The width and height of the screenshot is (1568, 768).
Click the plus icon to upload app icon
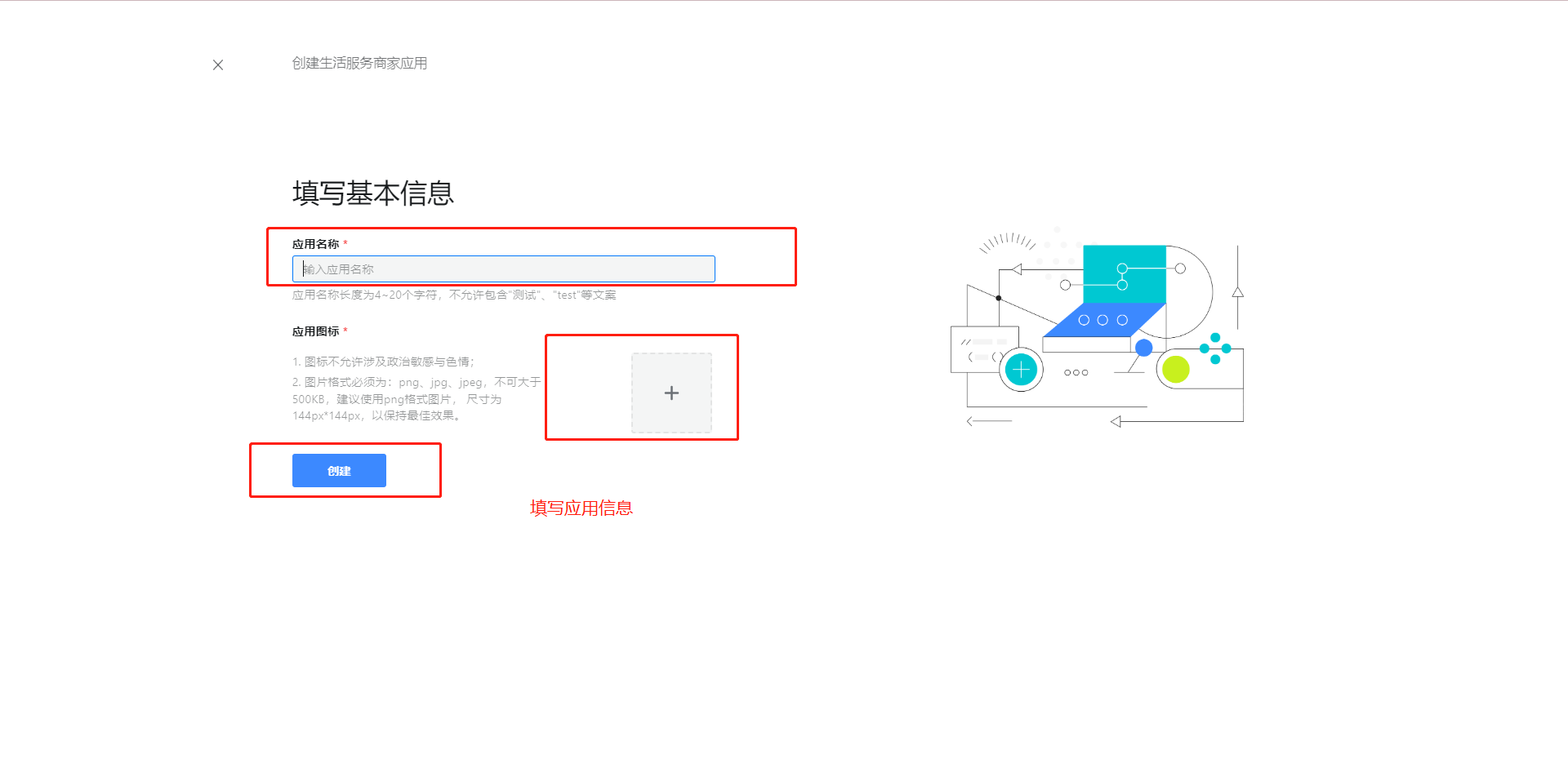pyautogui.click(x=671, y=393)
